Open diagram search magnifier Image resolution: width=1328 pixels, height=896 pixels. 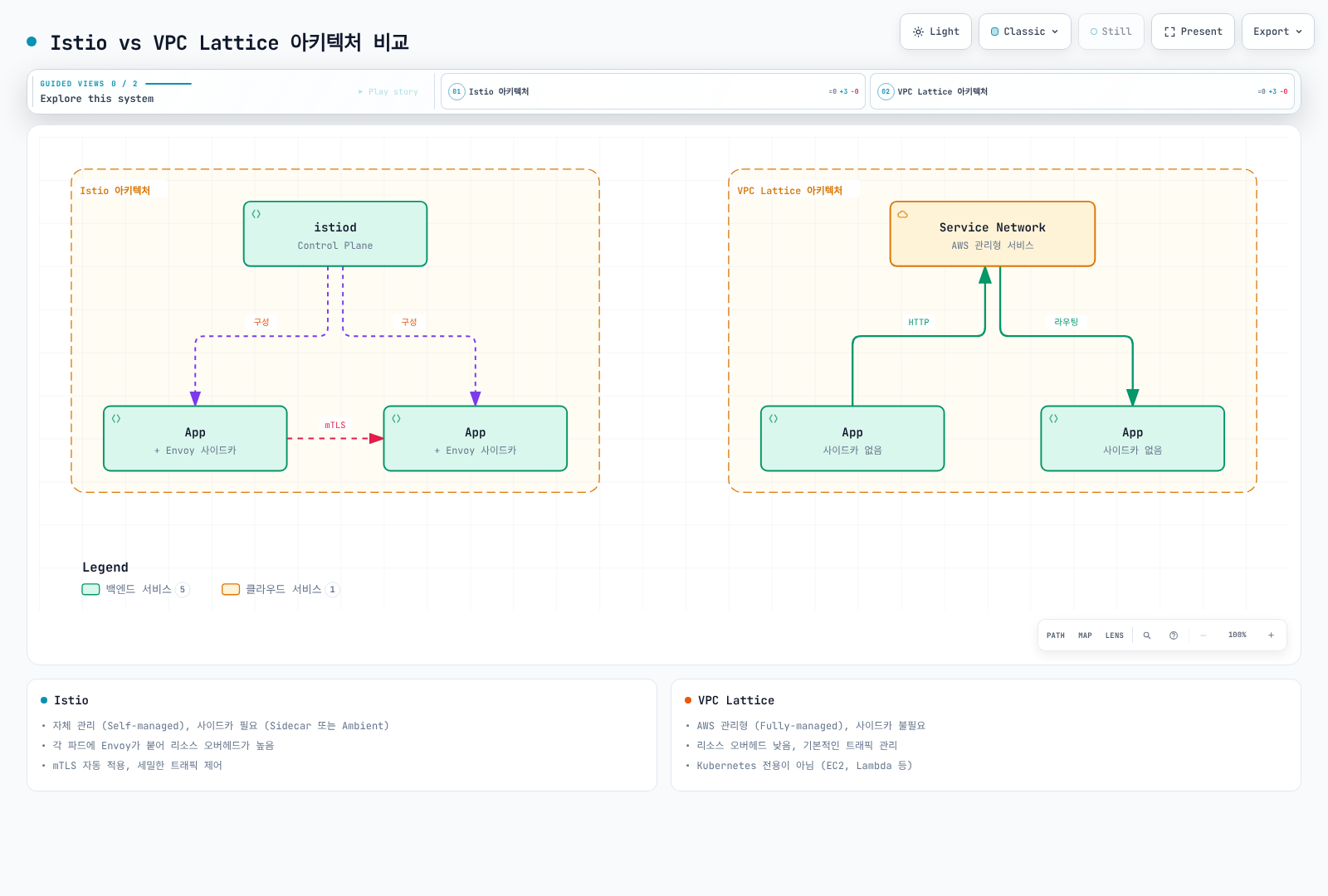point(1147,635)
